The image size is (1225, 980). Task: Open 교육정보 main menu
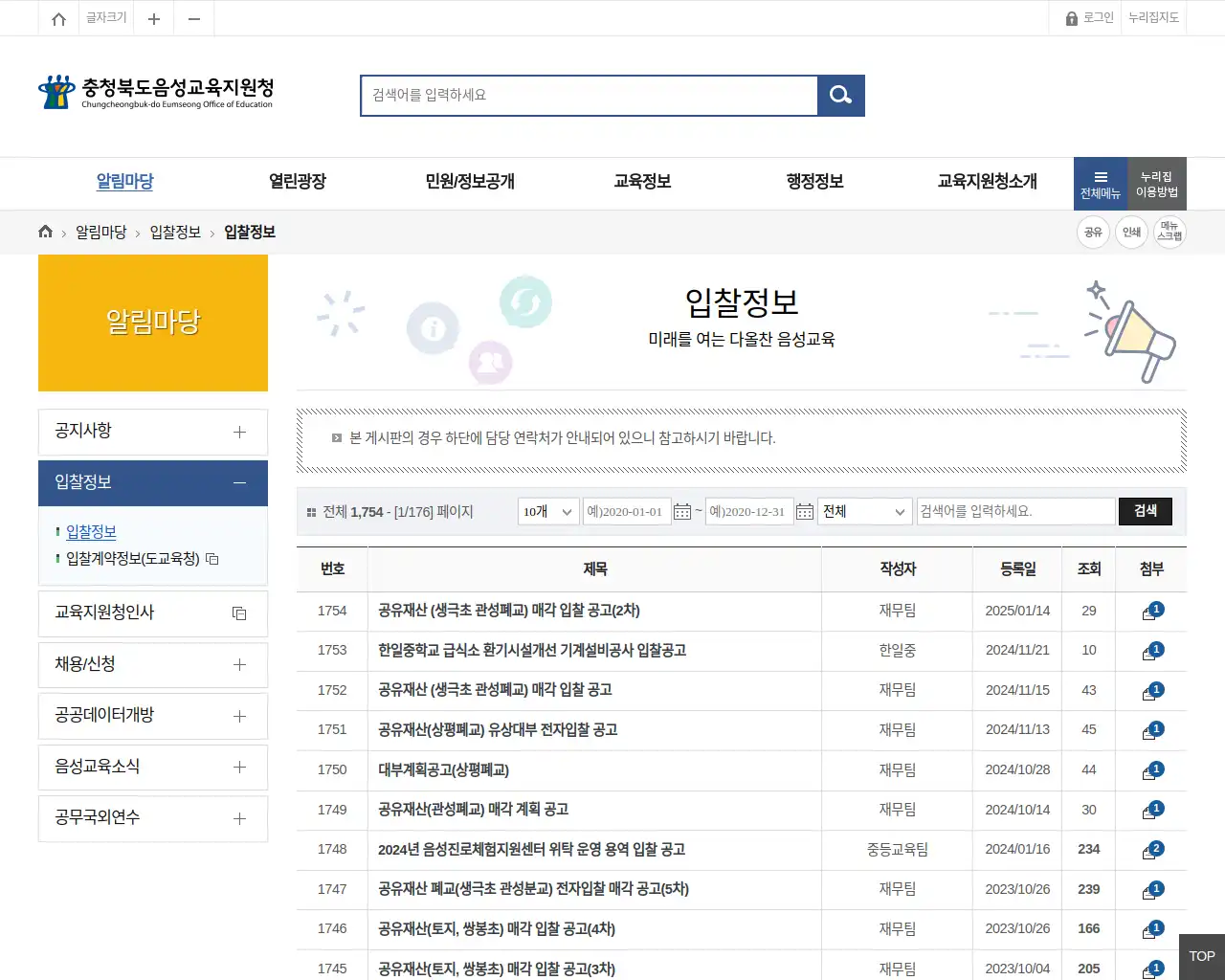642,182
